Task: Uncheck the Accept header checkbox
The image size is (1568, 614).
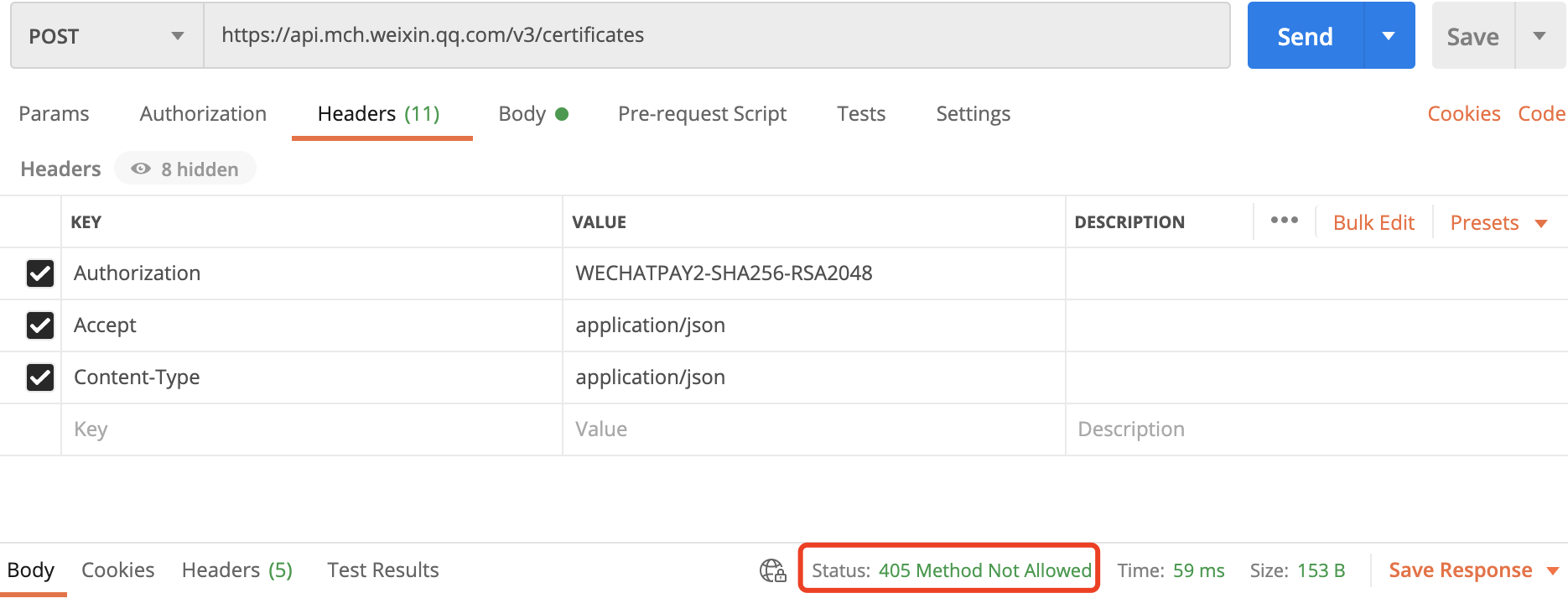Action: pyautogui.click(x=40, y=325)
